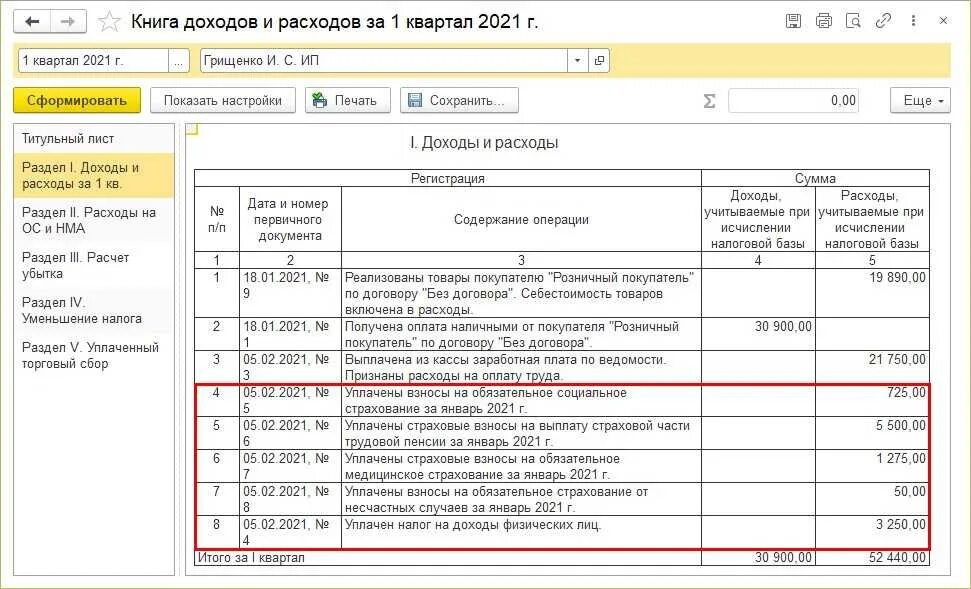The image size is (971, 589).
Task: Click the sum field showing 0,00
Action: pos(794,100)
